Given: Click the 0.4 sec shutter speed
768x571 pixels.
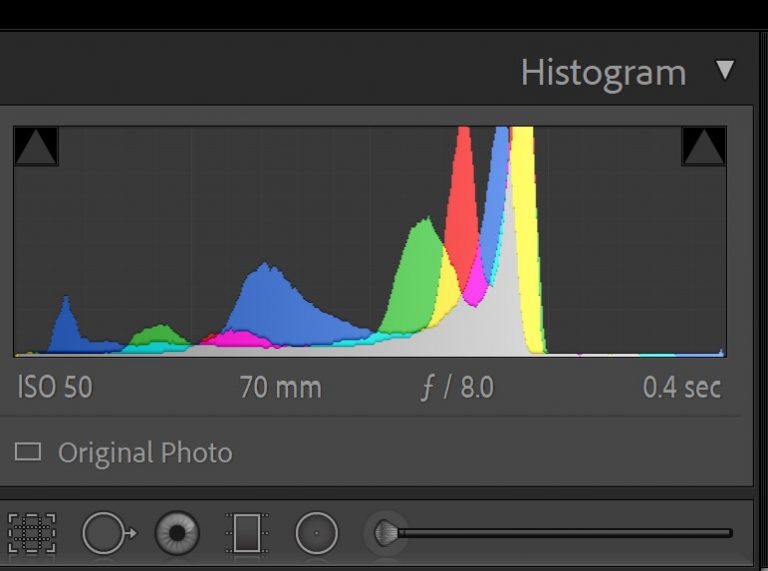Looking at the screenshot, I should pos(682,387).
